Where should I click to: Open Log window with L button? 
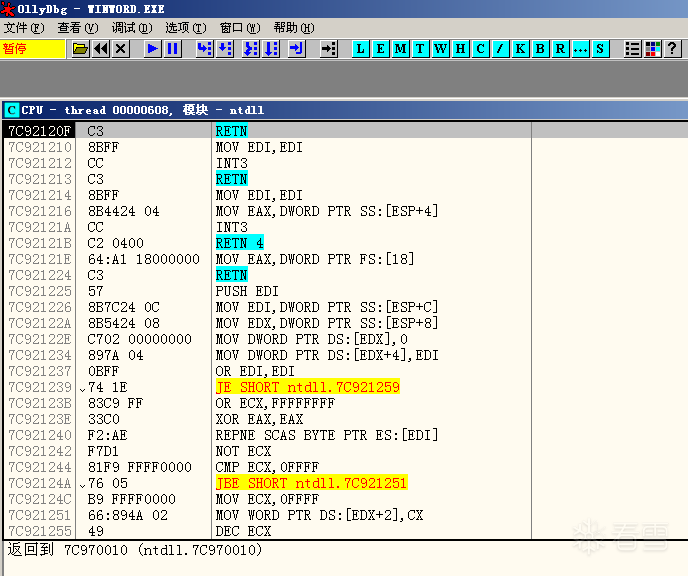pos(361,49)
